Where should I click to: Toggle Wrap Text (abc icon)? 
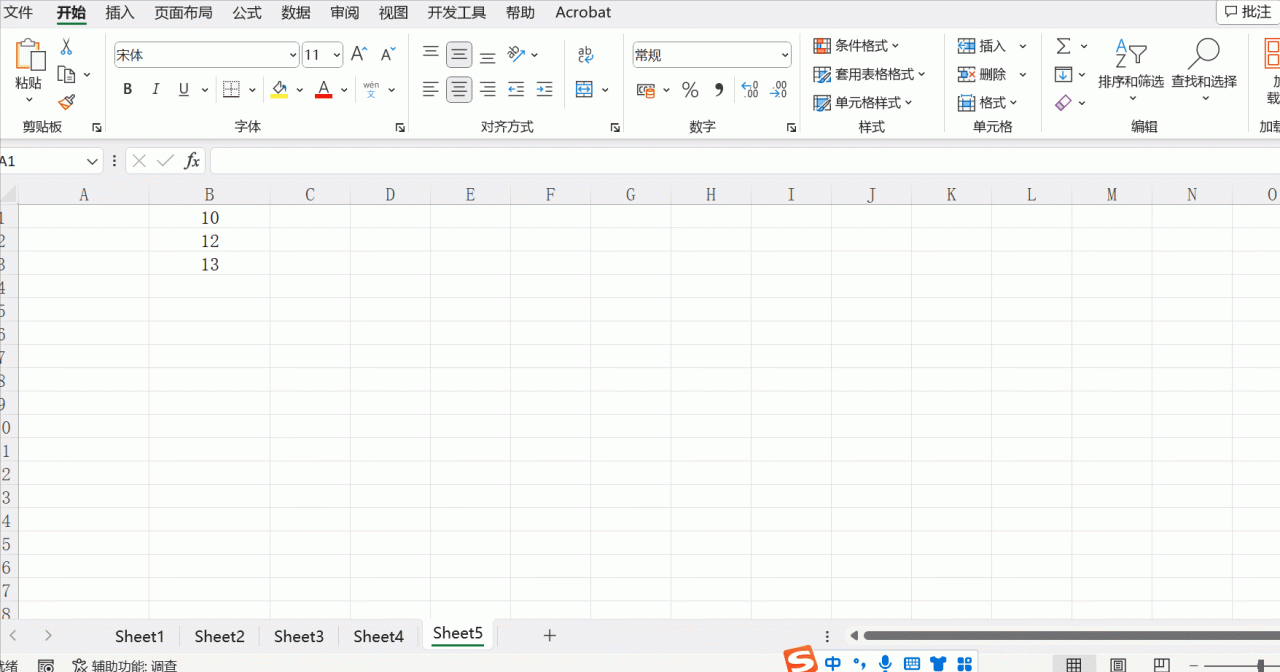pyautogui.click(x=585, y=54)
